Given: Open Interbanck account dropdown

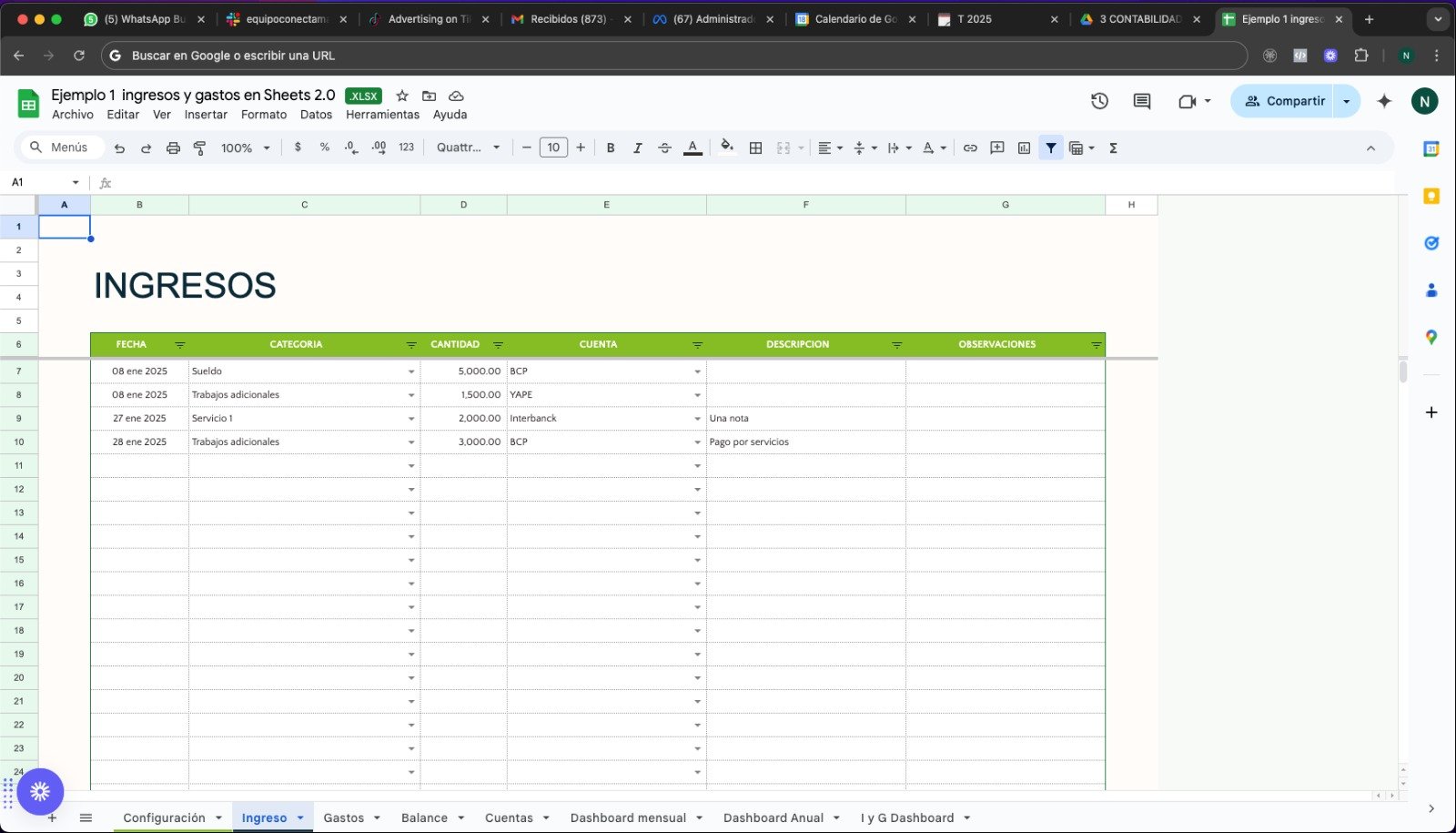Looking at the screenshot, I should [697, 419].
